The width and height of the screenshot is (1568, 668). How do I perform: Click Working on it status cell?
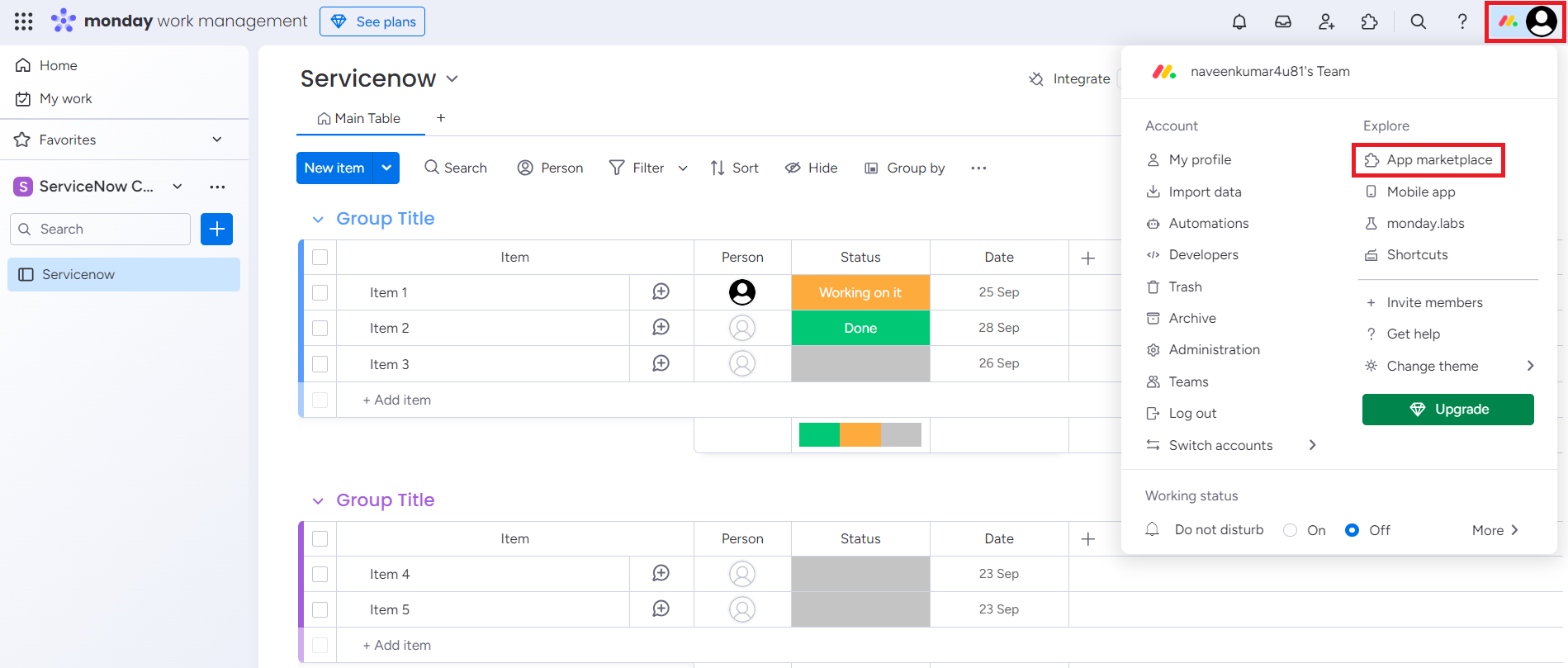pos(860,292)
